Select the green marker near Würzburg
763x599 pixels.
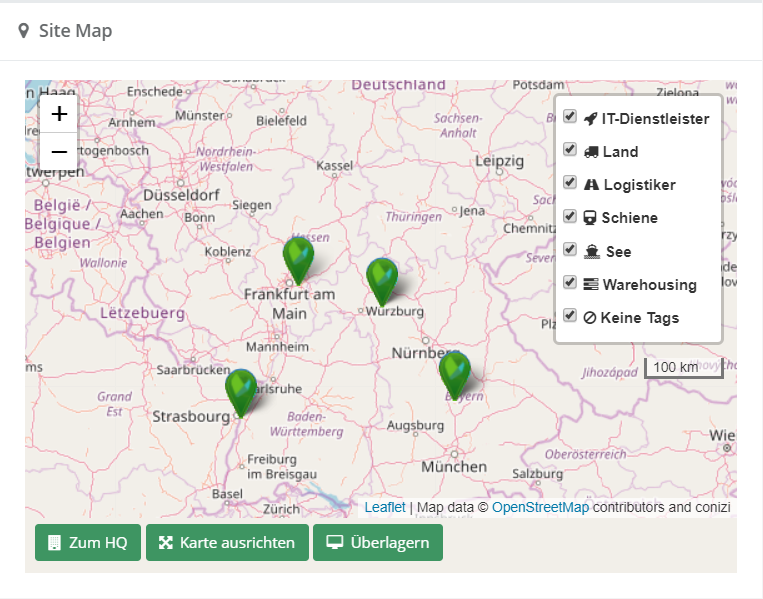[381, 280]
